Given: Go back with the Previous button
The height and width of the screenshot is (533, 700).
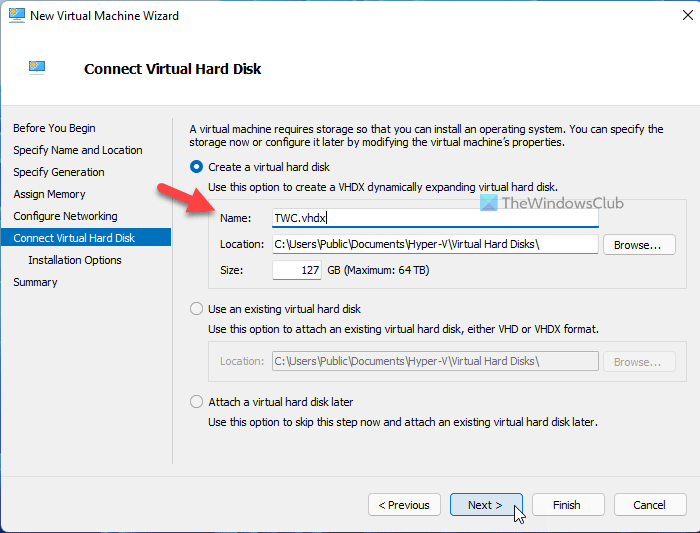Looking at the screenshot, I should pyautogui.click(x=404, y=505).
